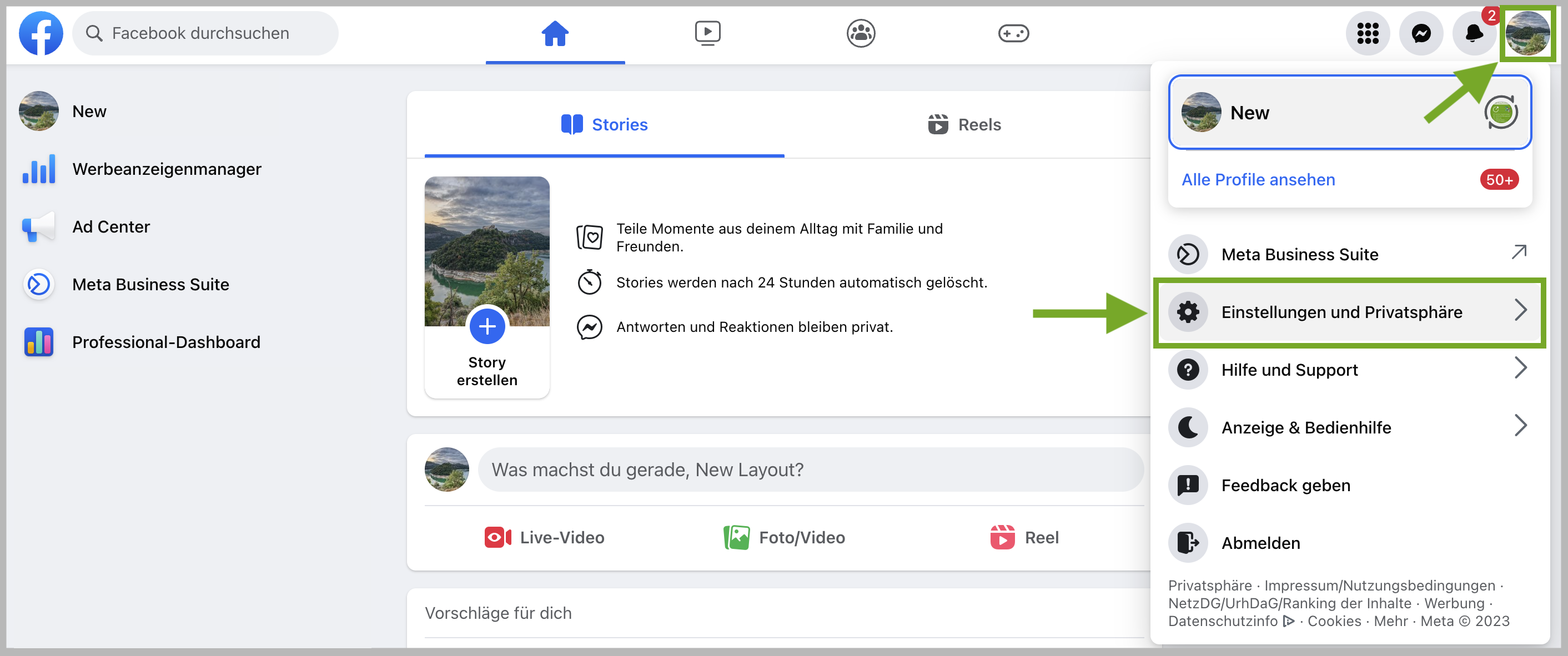The image size is (1568, 656).
Task: Open Einstellungen und Privatsphäre
Action: (1349, 311)
